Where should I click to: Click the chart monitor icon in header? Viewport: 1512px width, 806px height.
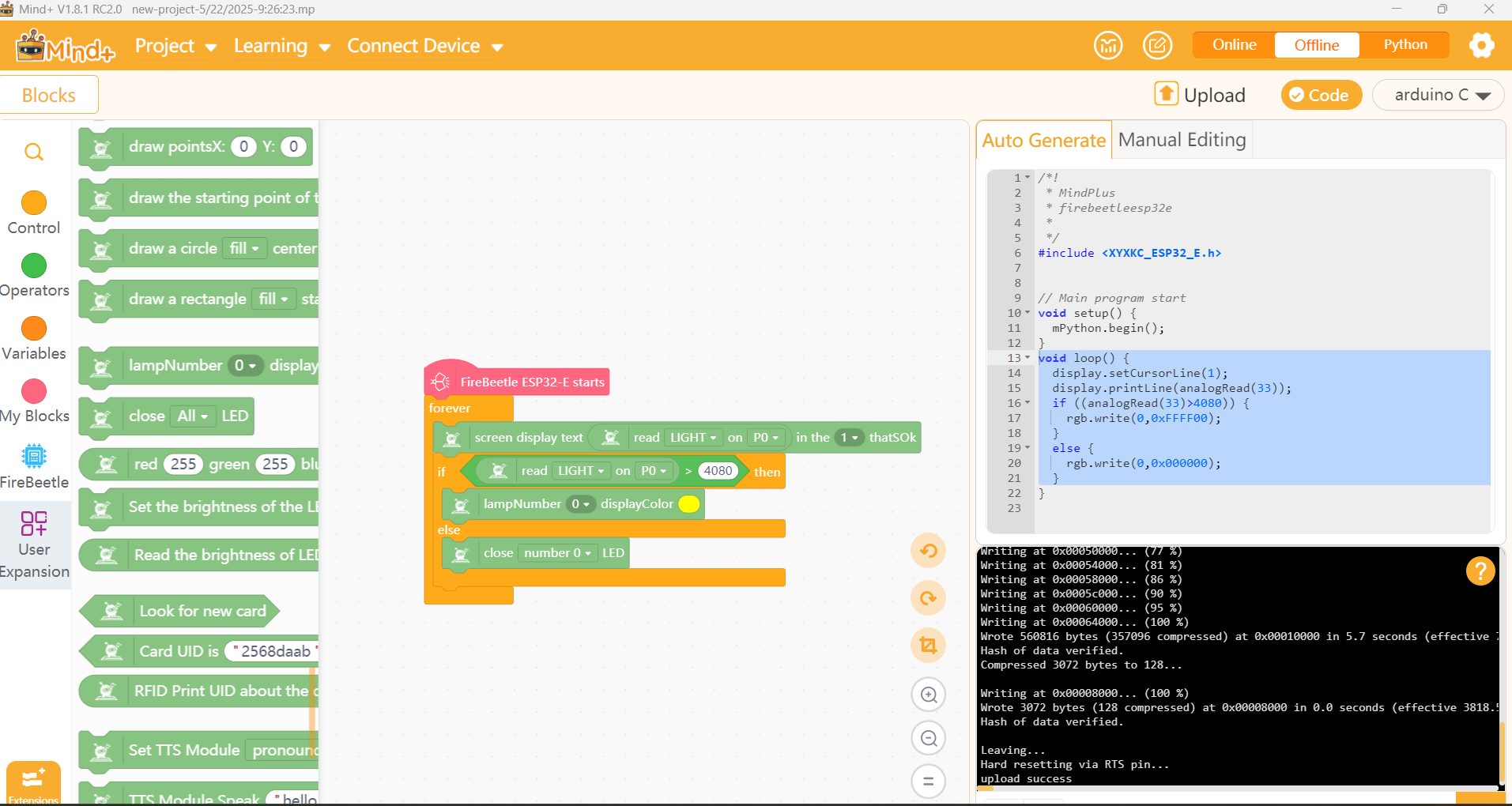1108,45
